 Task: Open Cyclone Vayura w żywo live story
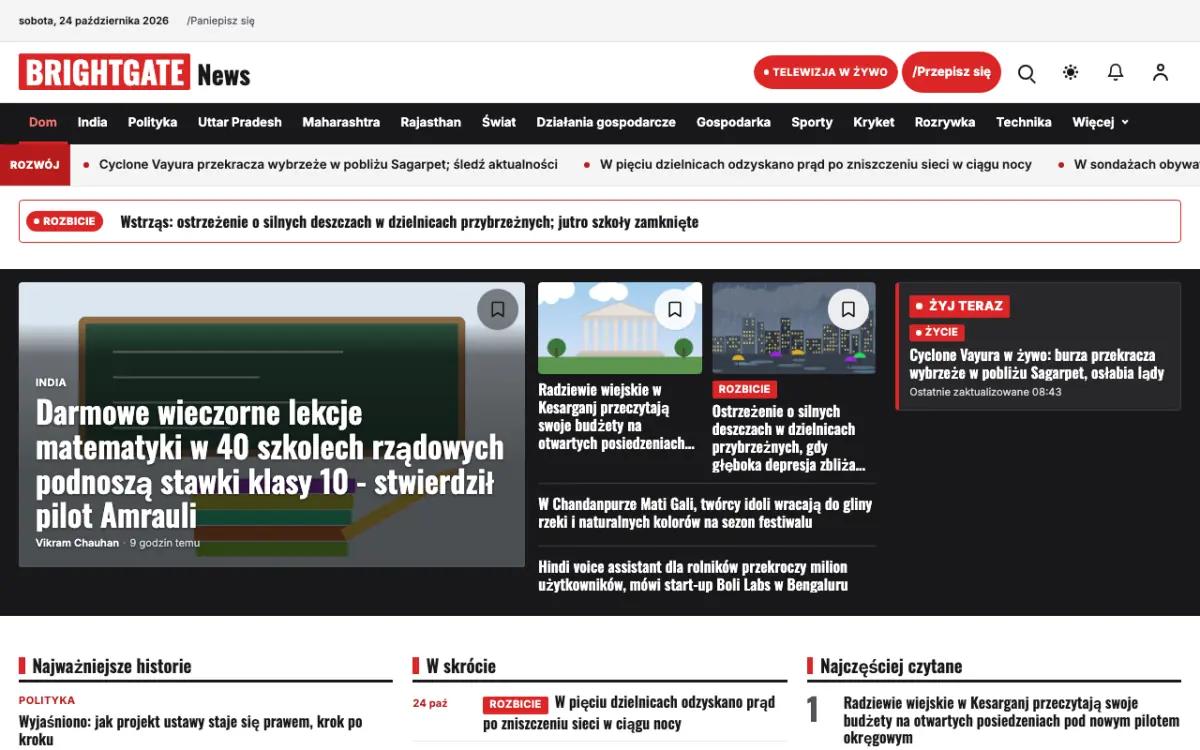point(1037,364)
